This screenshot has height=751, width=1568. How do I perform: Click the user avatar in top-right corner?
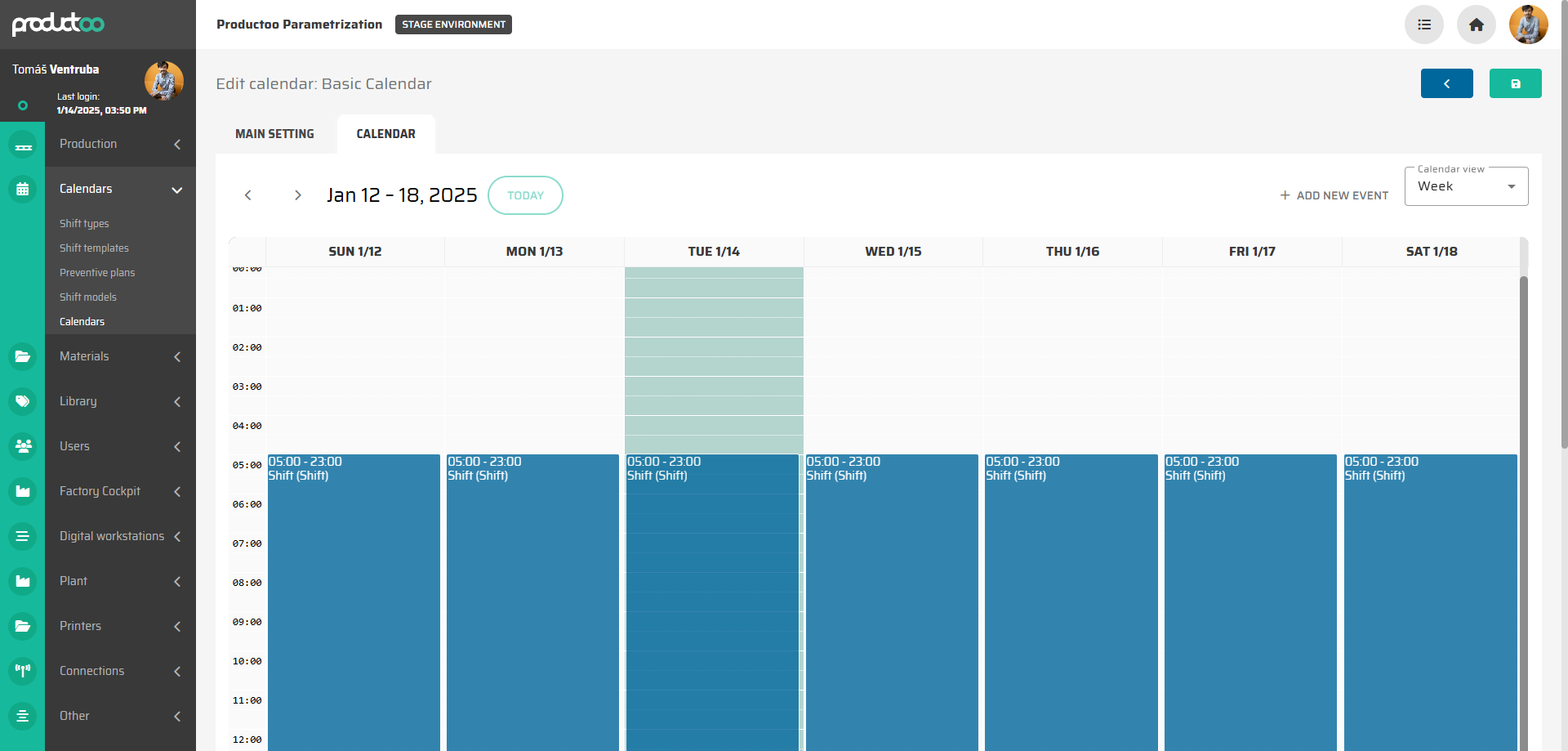1528,25
